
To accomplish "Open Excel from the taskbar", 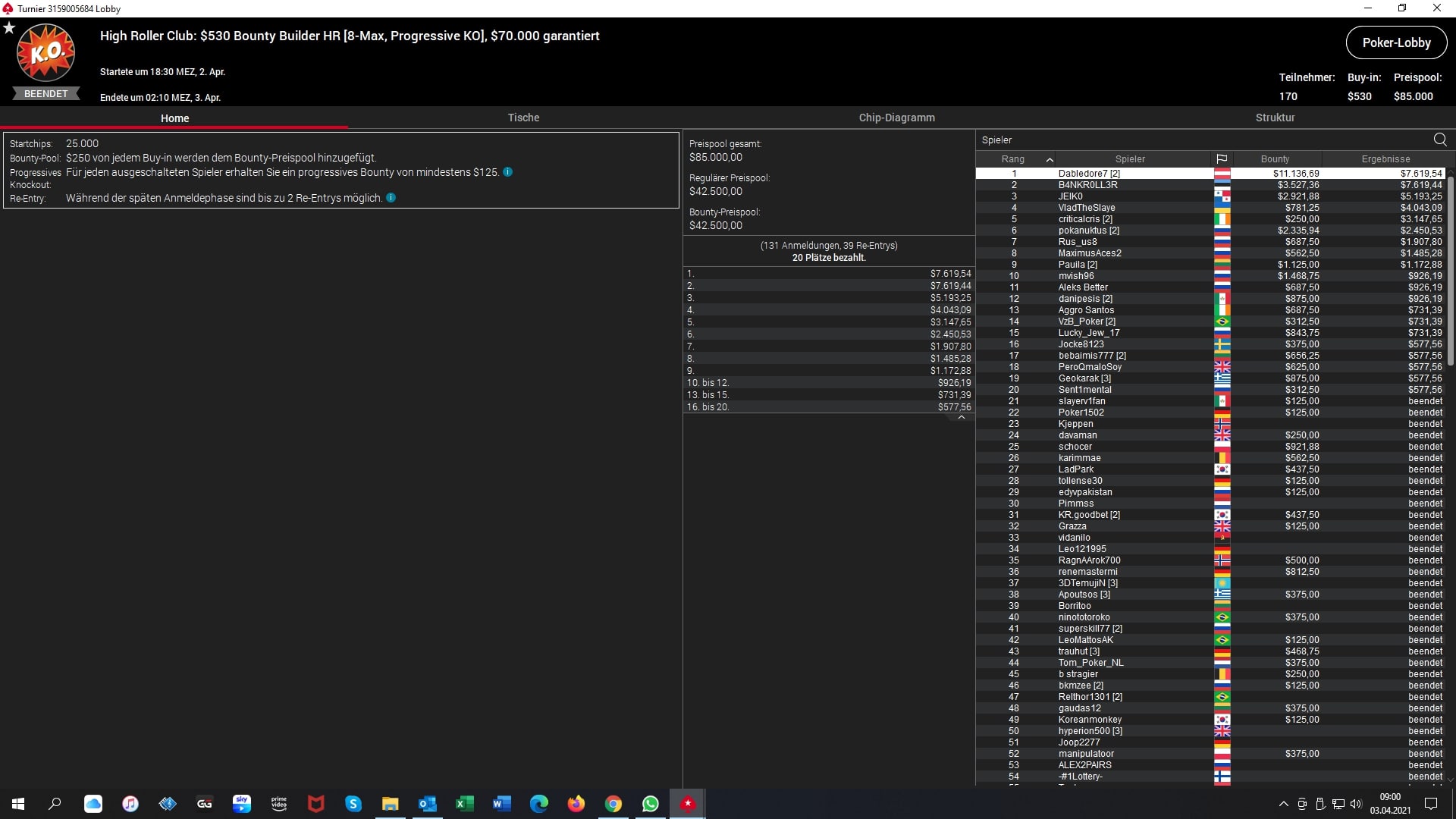I will tap(464, 804).
